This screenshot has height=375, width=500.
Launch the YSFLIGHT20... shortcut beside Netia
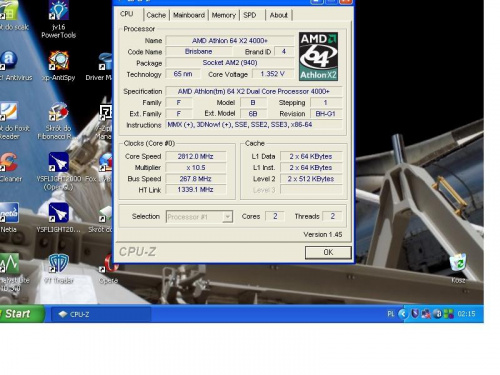[59, 213]
